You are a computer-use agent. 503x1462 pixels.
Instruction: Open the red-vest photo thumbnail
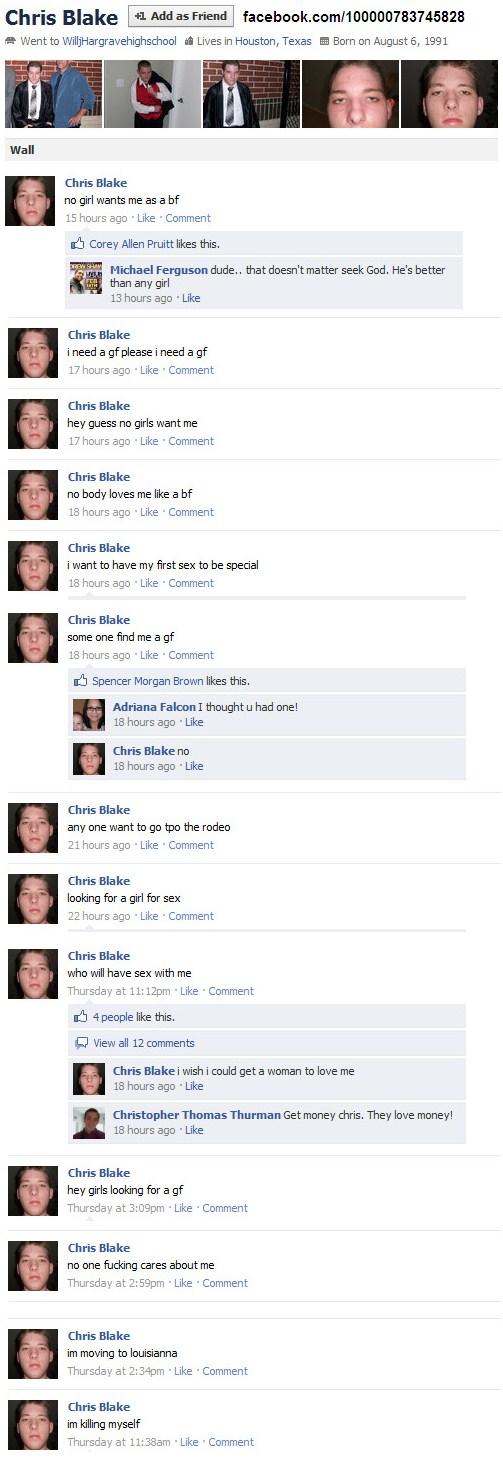click(x=152, y=94)
